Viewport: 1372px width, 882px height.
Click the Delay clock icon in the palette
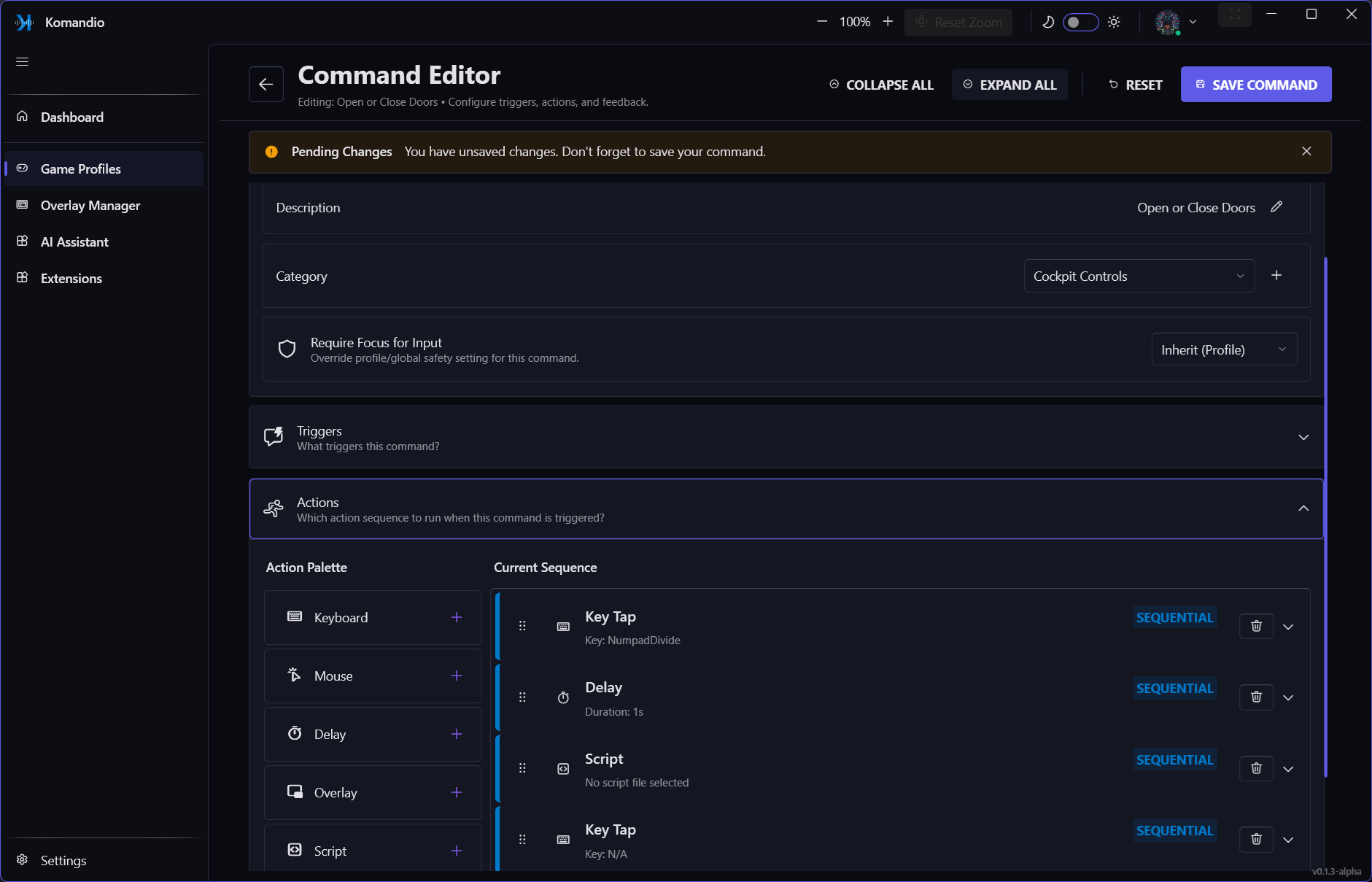click(x=295, y=734)
